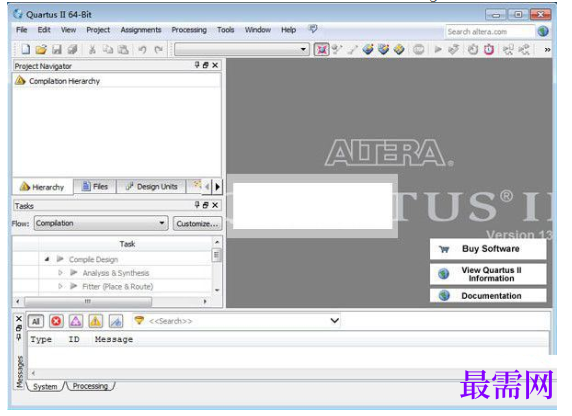Open the revision dropdown in the toolbar
The height and width of the screenshot is (416, 572).
[x=303, y=49]
